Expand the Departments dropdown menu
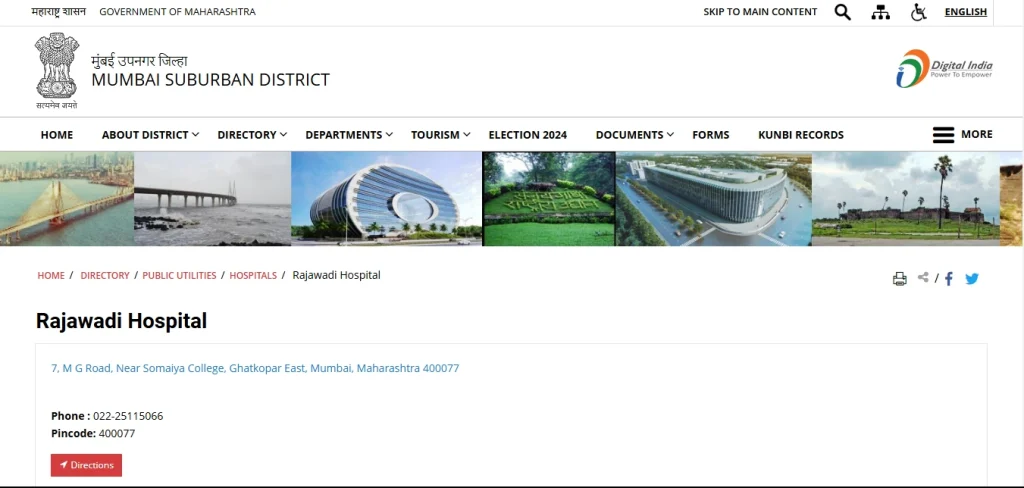The image size is (1024, 488). pyautogui.click(x=348, y=135)
